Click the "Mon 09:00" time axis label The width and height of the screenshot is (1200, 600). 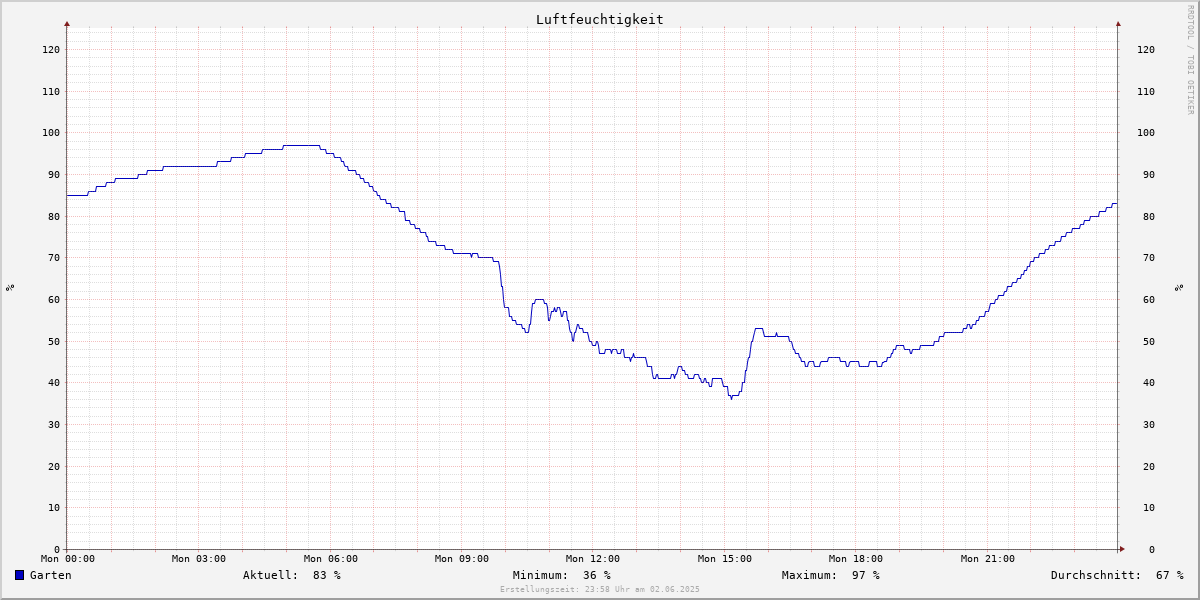(x=462, y=559)
